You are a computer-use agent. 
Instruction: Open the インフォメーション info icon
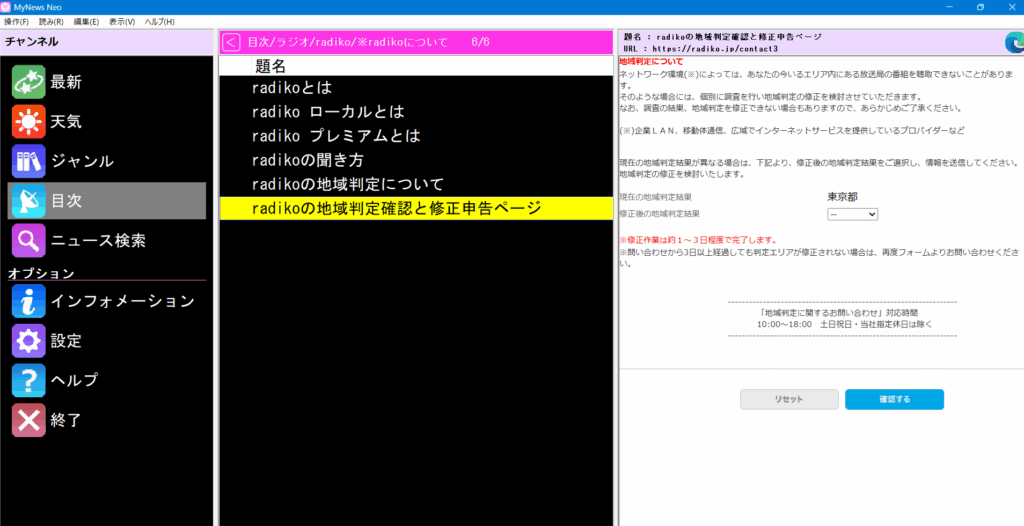pos(28,301)
